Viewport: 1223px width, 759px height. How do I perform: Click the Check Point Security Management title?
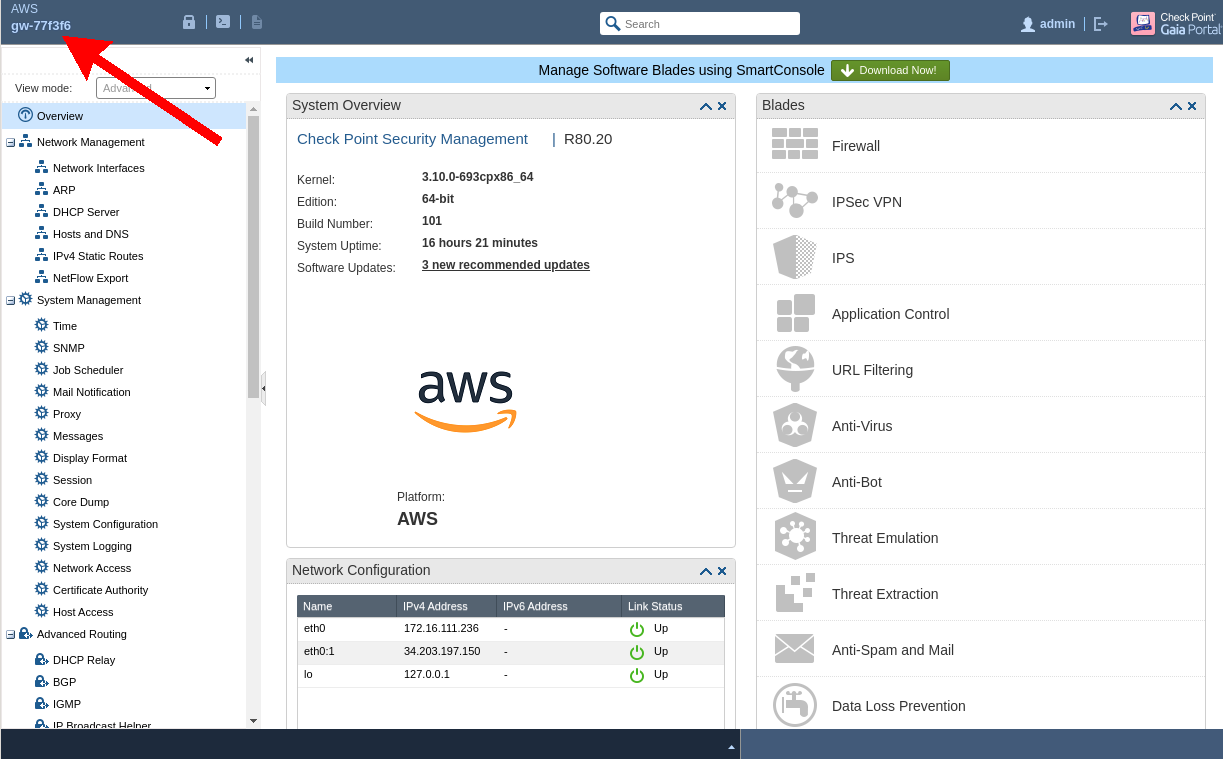(412, 139)
